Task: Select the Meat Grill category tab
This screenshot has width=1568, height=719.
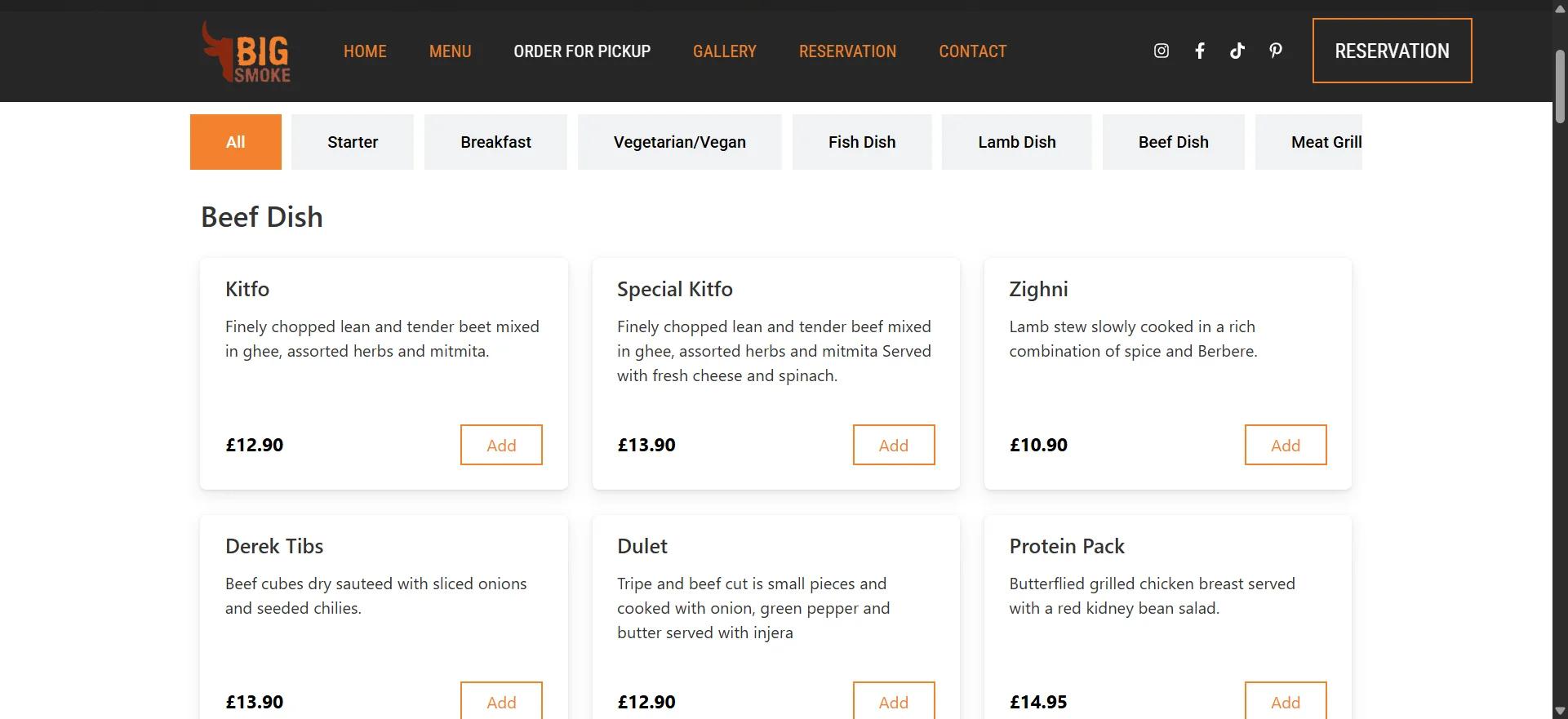Action: point(1309,142)
